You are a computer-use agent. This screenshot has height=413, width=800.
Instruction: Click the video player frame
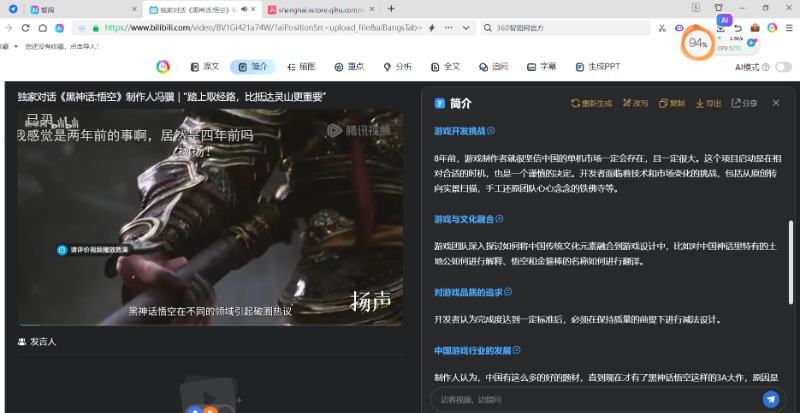point(210,217)
